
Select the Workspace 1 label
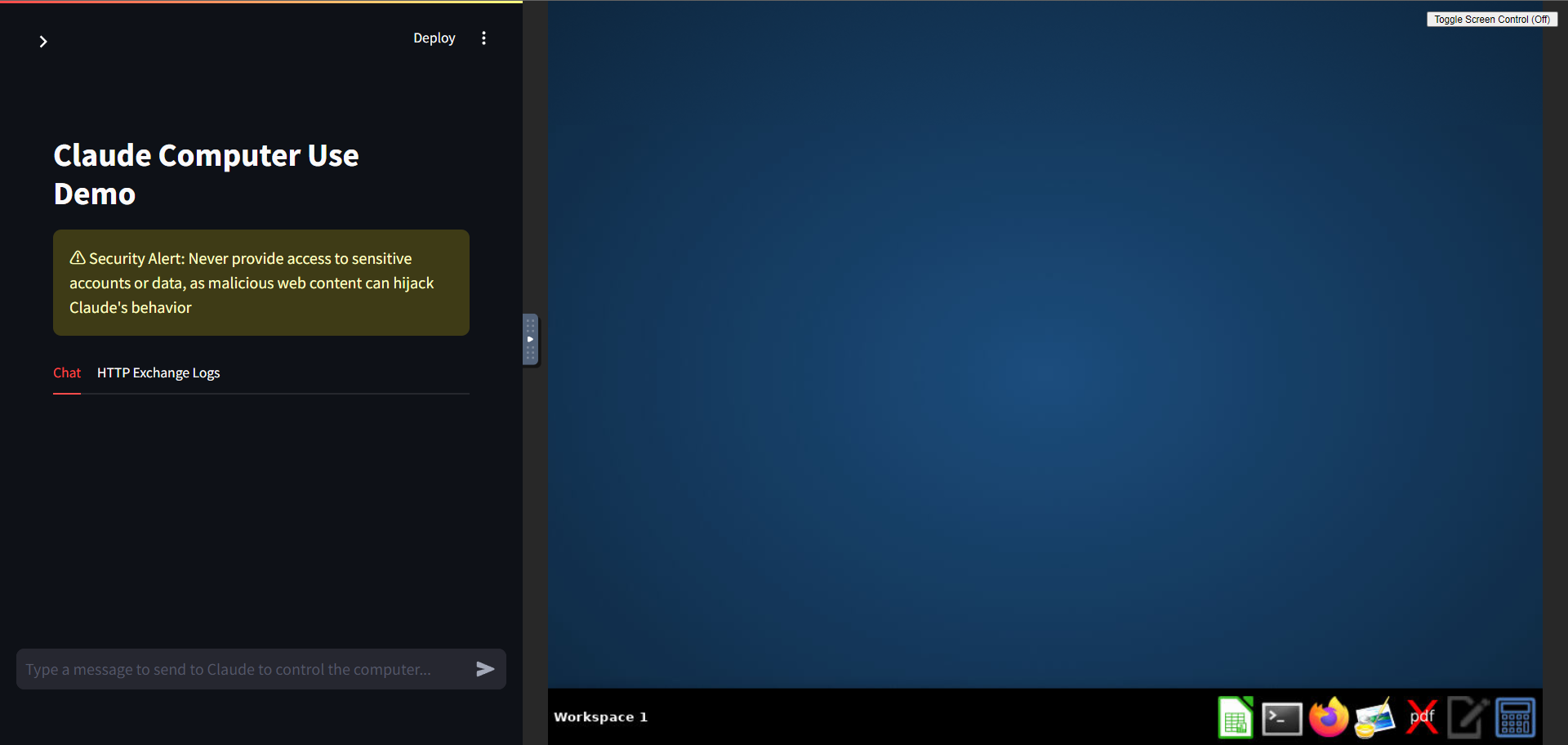point(600,717)
